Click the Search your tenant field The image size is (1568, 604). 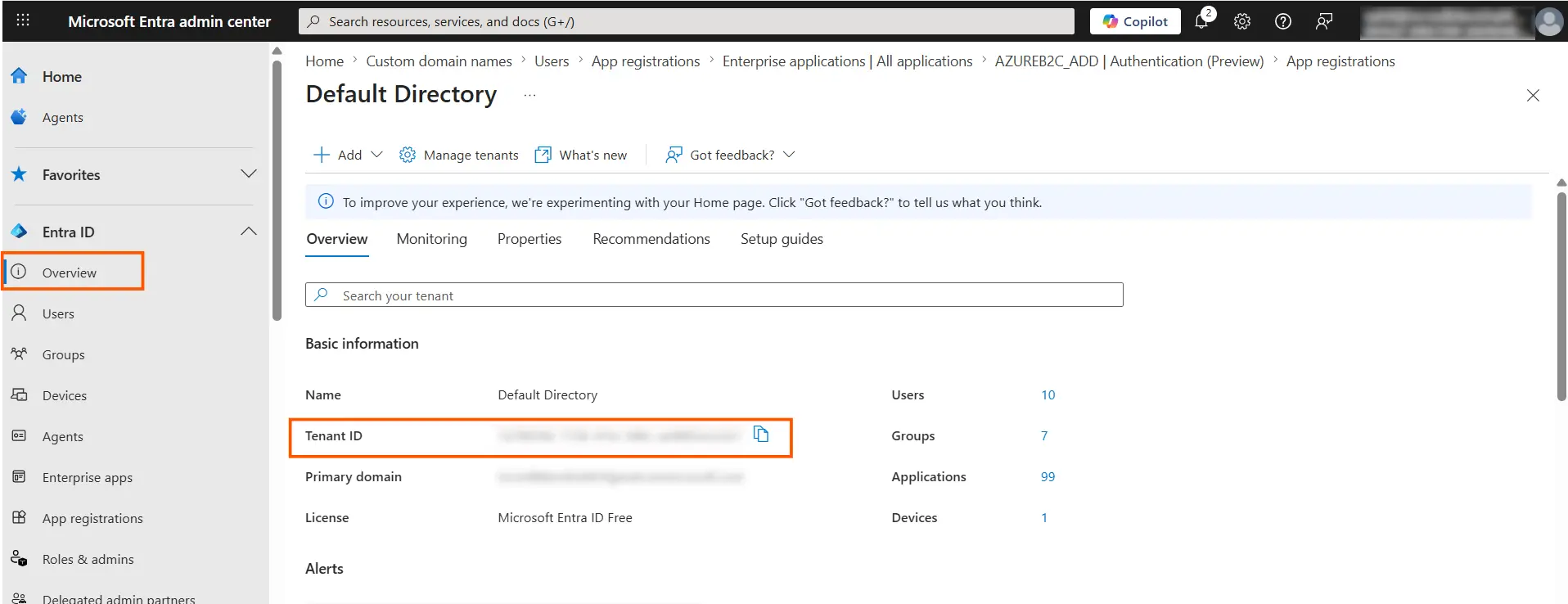click(714, 295)
